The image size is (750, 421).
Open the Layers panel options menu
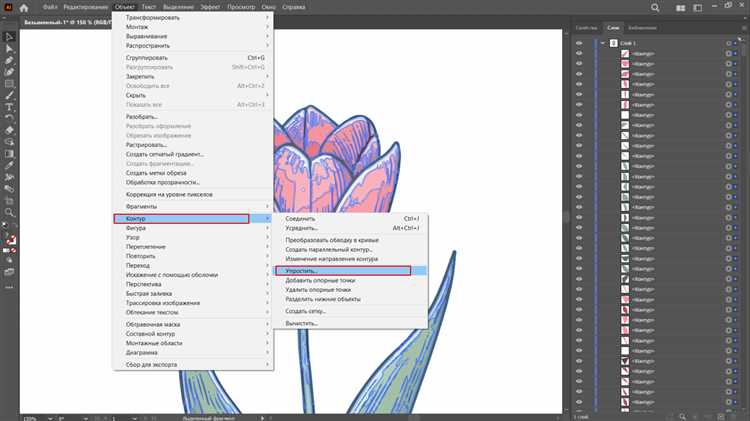point(744,28)
